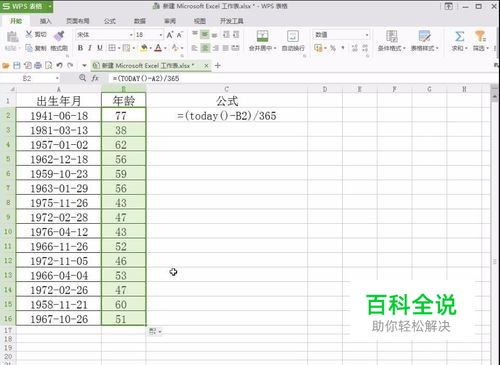The height and width of the screenshot is (365, 500).
Task: Open the borders dropdown arrow
Action: coord(119,48)
